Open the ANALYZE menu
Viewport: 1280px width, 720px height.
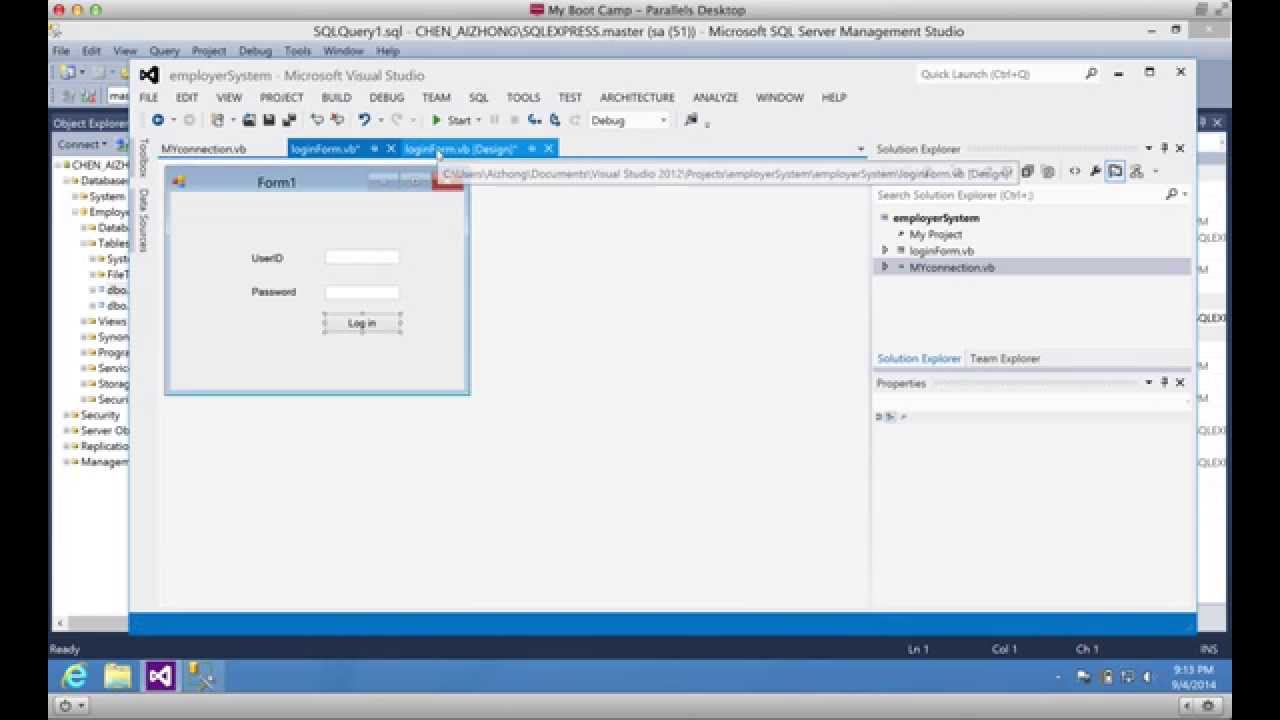coord(715,97)
